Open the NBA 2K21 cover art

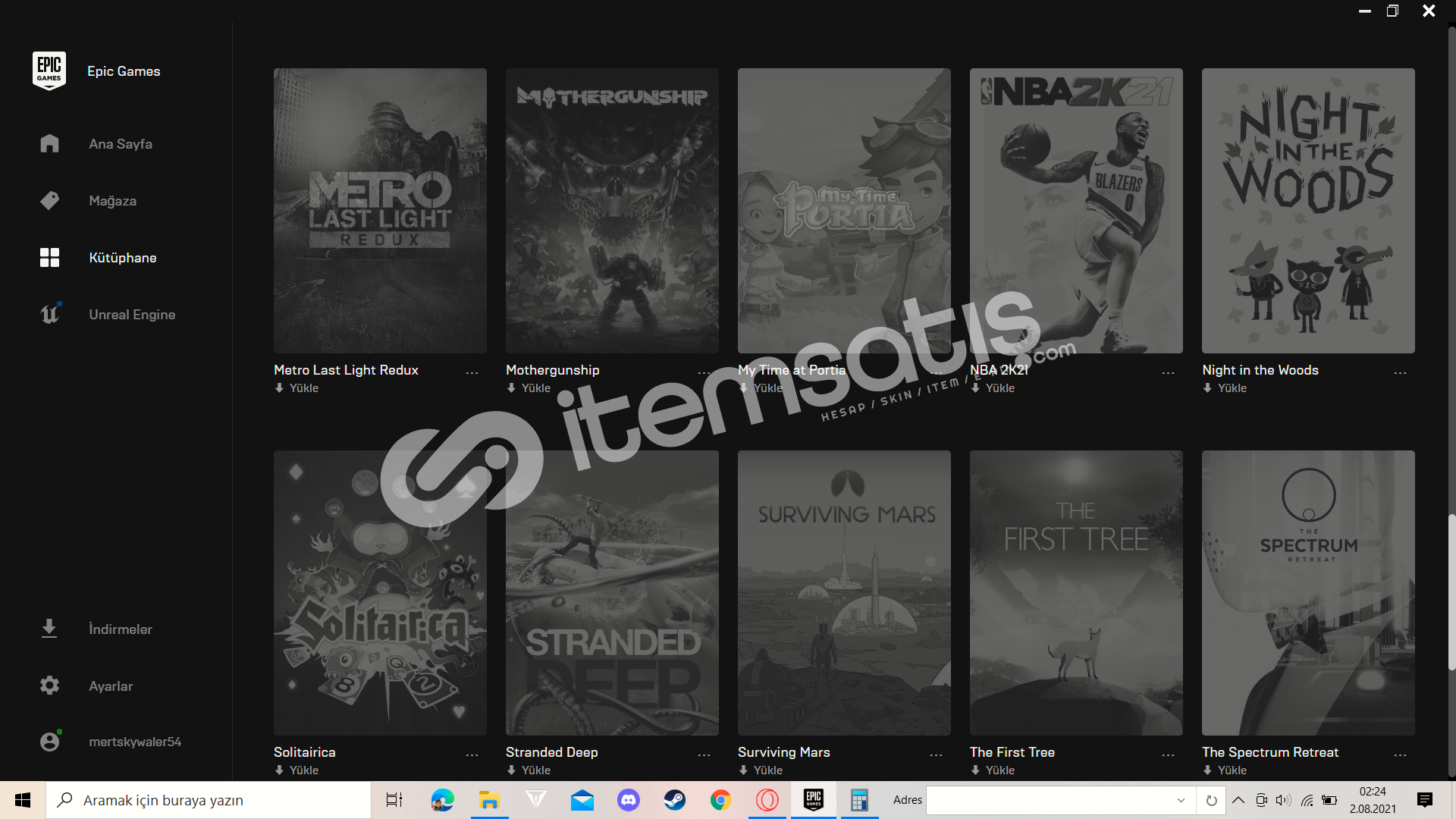pos(1076,211)
